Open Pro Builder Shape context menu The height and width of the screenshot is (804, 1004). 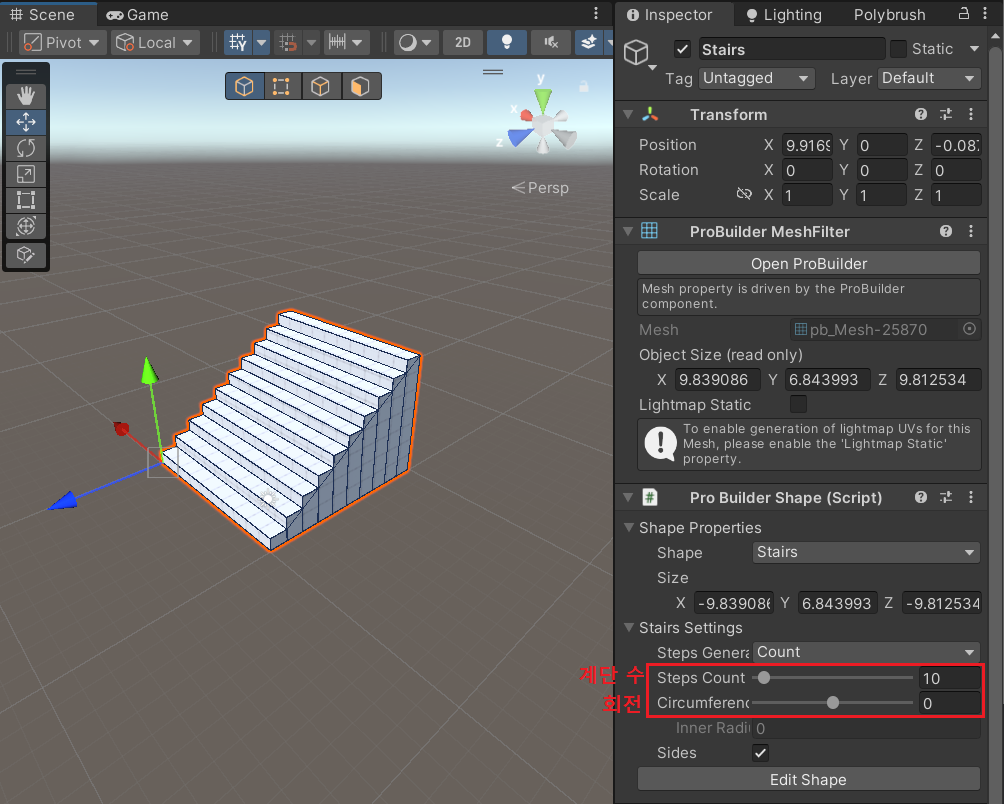tap(971, 497)
